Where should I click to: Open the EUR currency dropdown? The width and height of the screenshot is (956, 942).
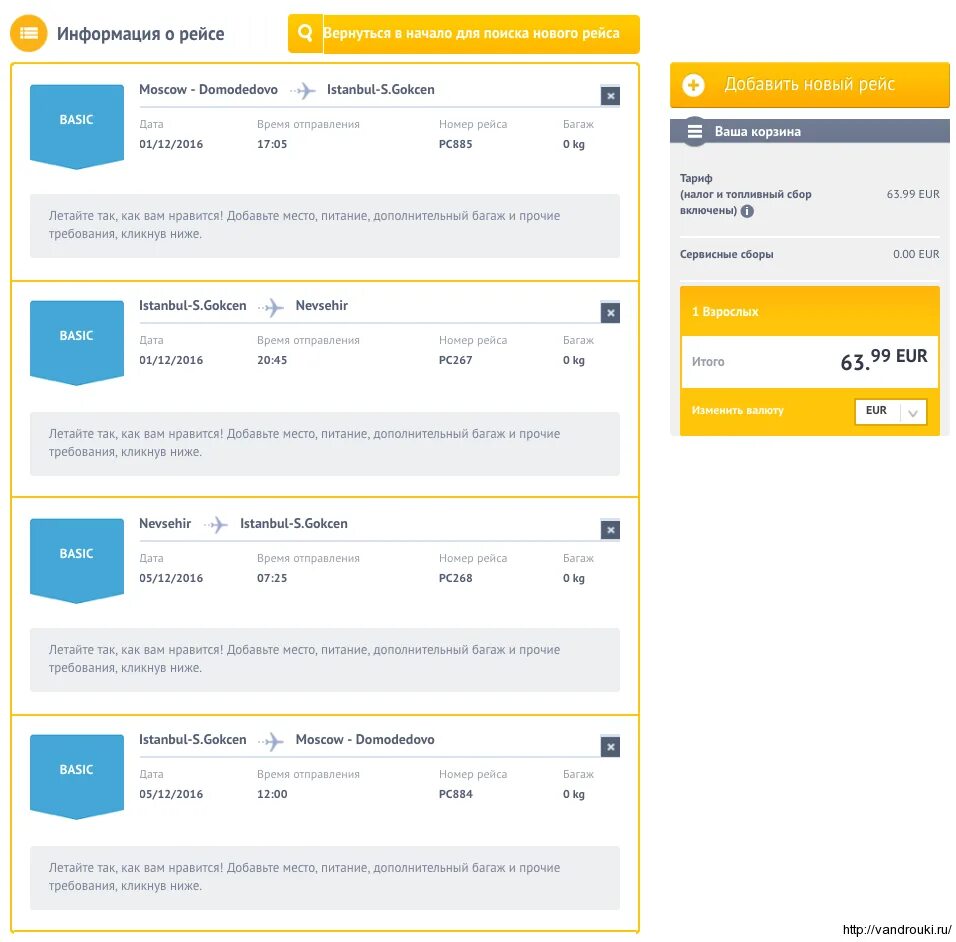(x=891, y=411)
